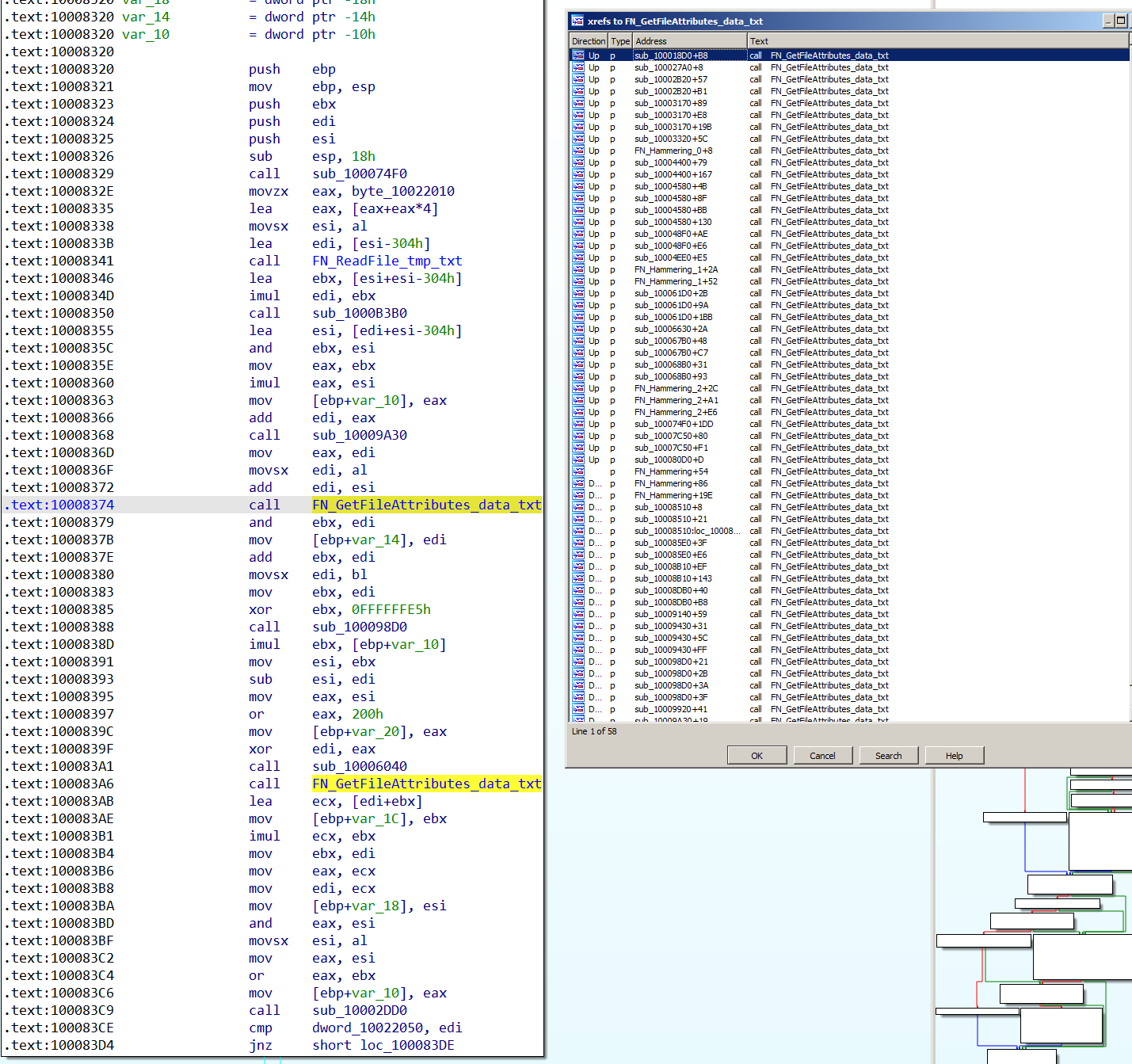Click the xref icon for sub_100074F0+1DD row
Screen dimensions: 1132x1064
tap(578, 424)
